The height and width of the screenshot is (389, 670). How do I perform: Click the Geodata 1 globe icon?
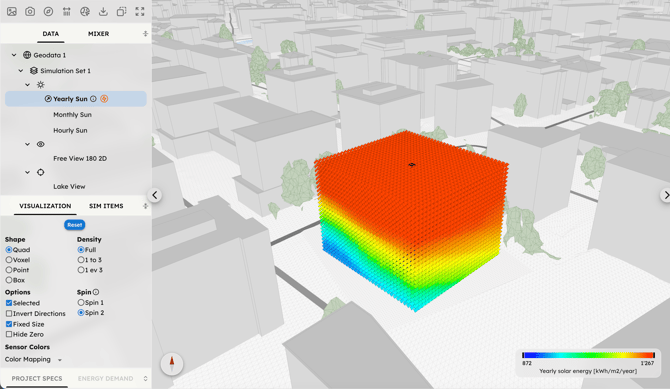point(27,55)
